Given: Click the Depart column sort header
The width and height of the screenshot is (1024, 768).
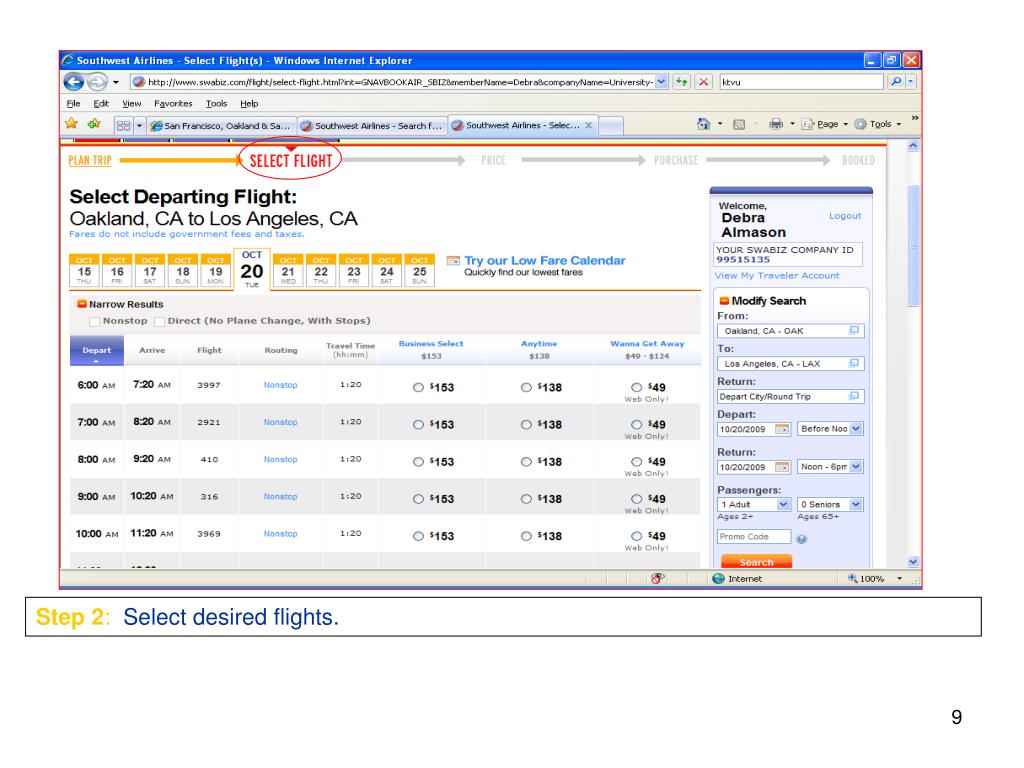Looking at the screenshot, I should (96, 351).
